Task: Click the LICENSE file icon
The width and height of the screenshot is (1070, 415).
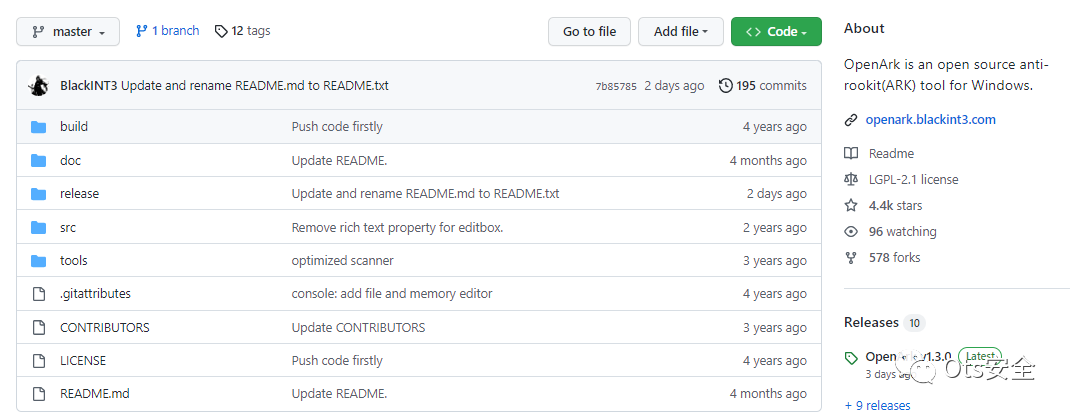Action: 38,361
